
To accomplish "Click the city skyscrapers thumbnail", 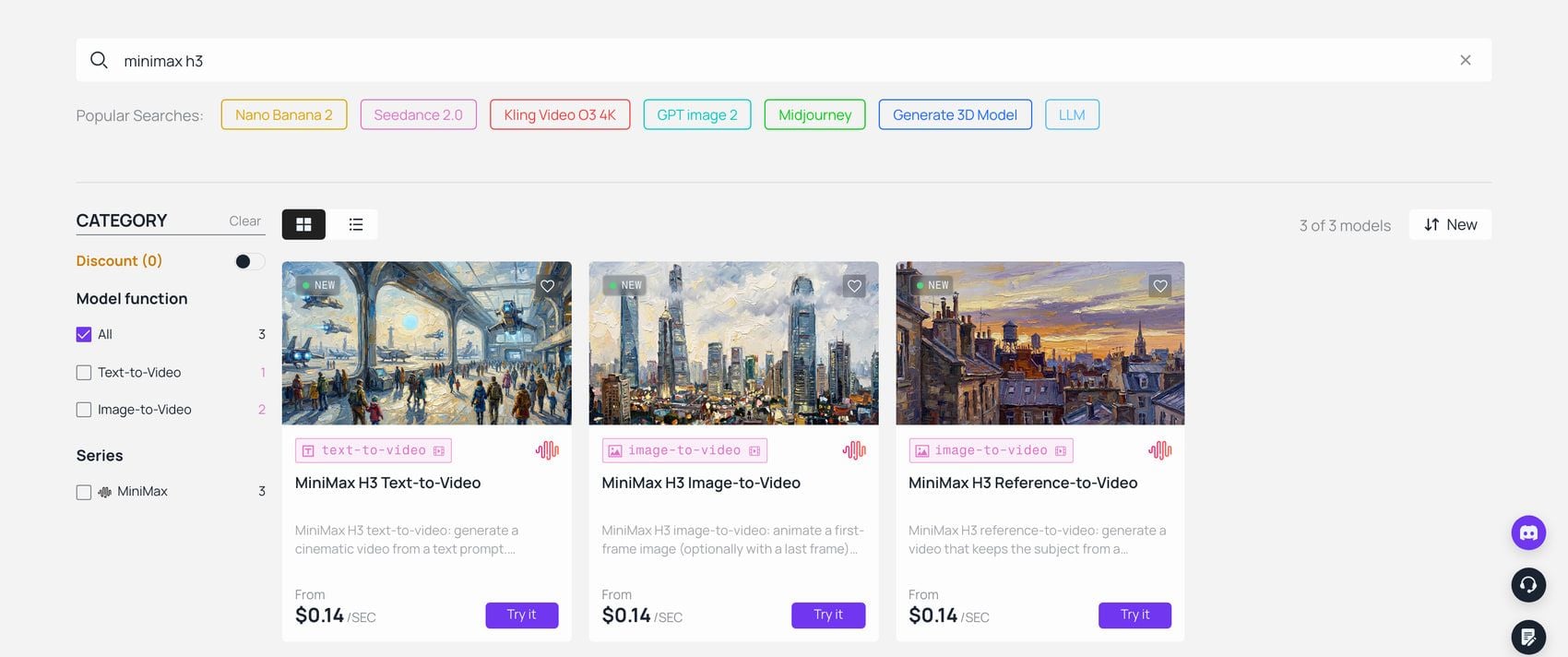I will pyautogui.click(x=734, y=343).
